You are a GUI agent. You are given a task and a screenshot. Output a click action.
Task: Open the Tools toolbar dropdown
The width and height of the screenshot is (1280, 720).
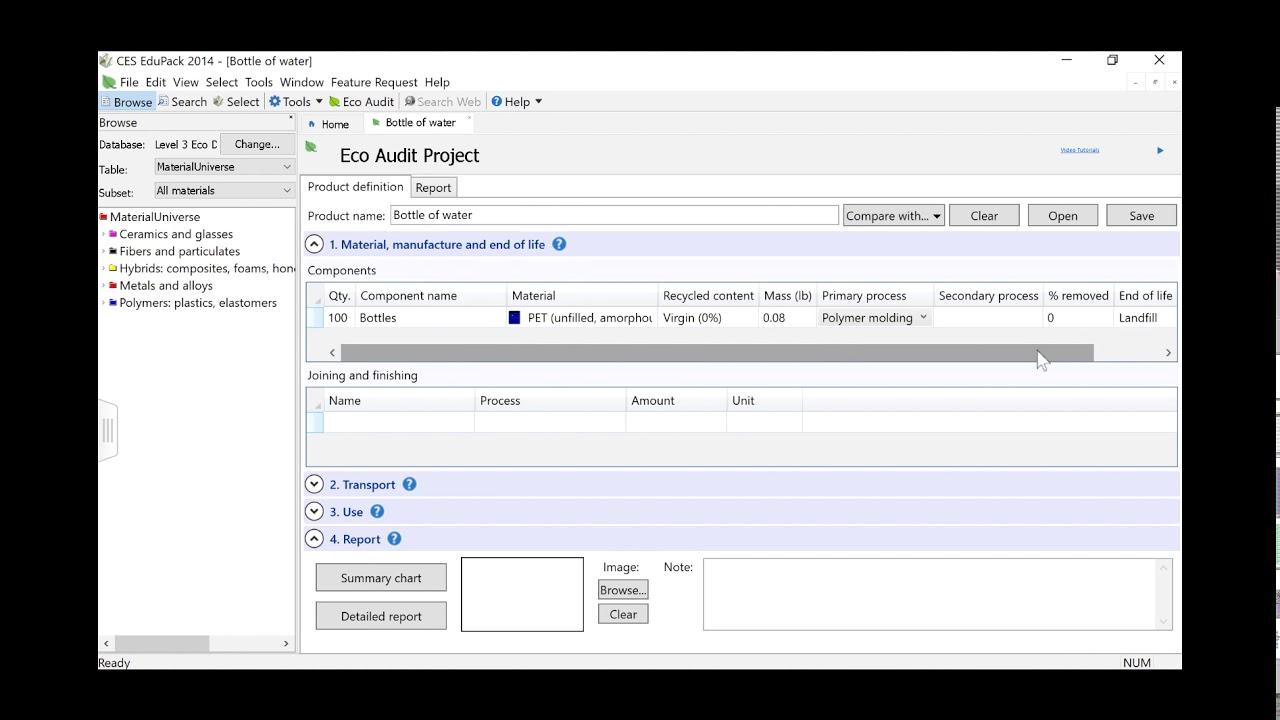click(296, 102)
